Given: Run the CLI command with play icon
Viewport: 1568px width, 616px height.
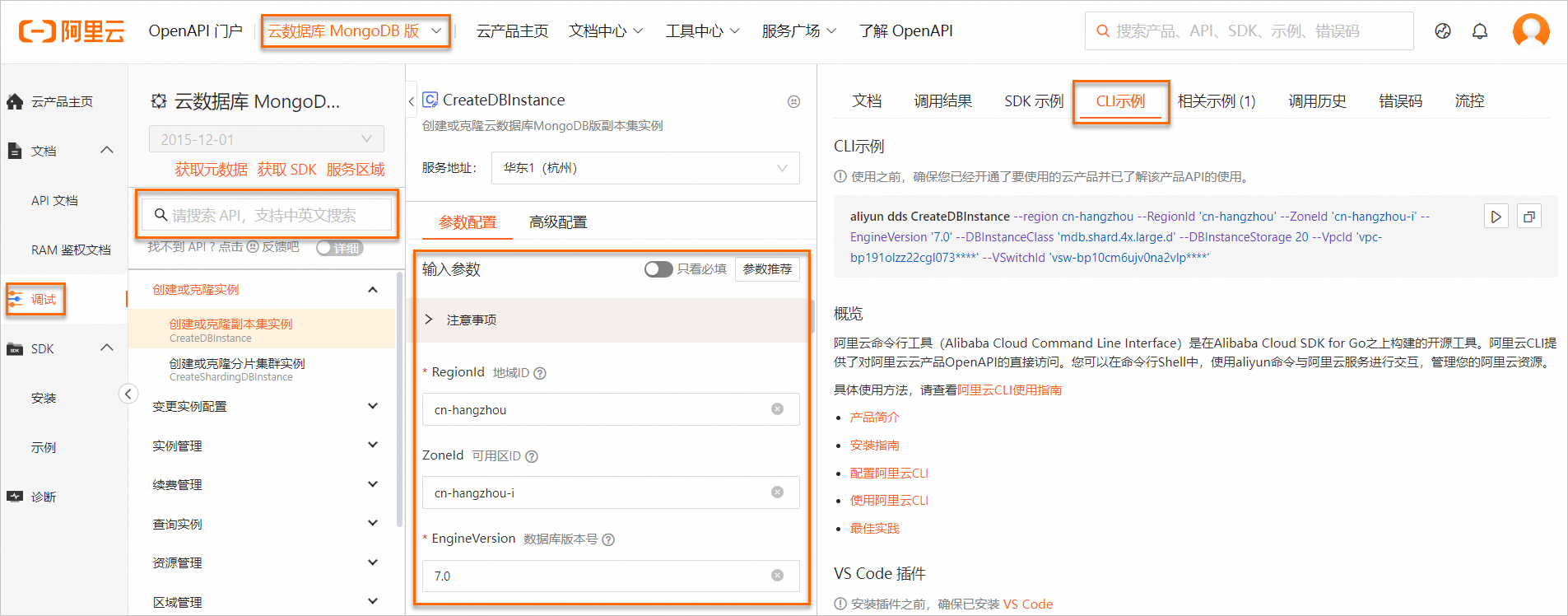Looking at the screenshot, I should (x=1496, y=217).
